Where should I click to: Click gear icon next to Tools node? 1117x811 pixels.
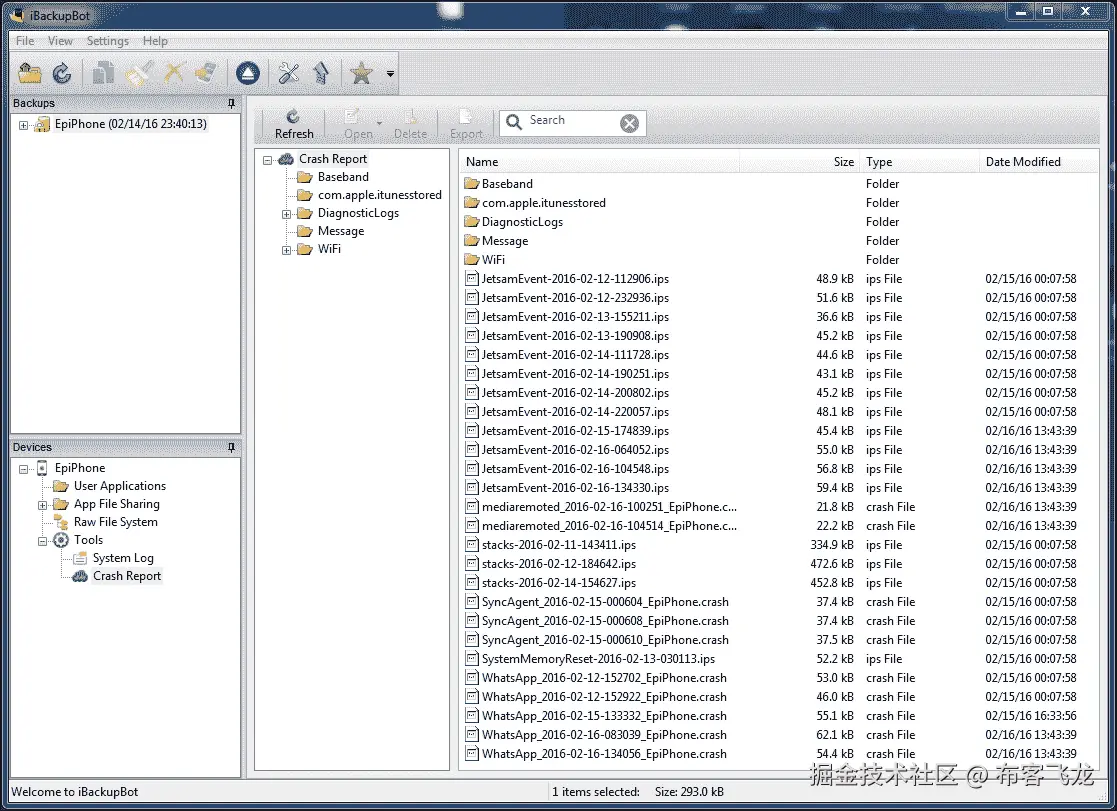(61, 540)
